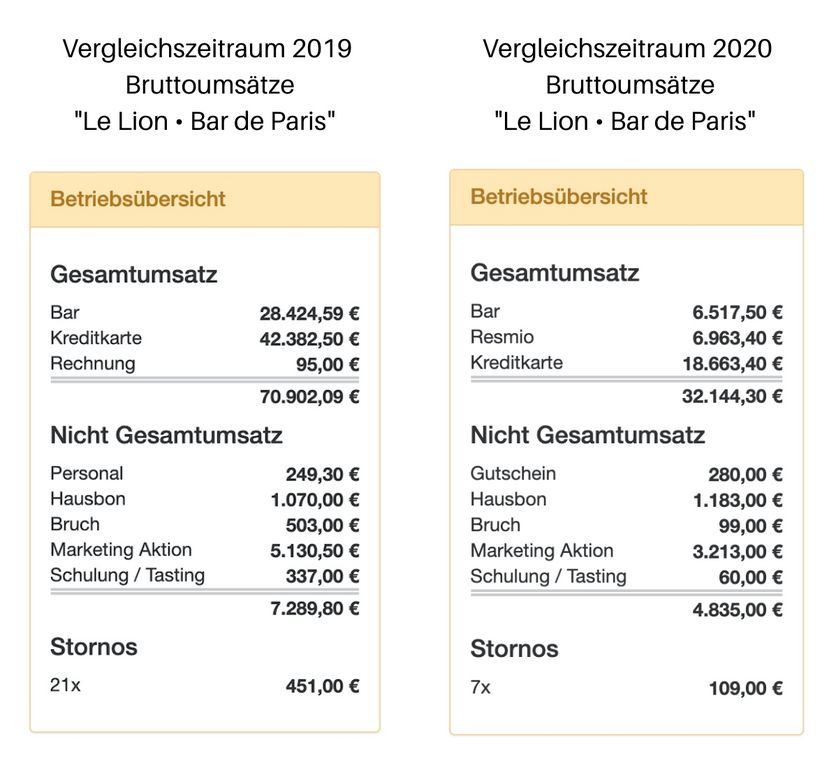Select the Resmio amount 6.963,40 €
836x768 pixels.
(x=738, y=338)
